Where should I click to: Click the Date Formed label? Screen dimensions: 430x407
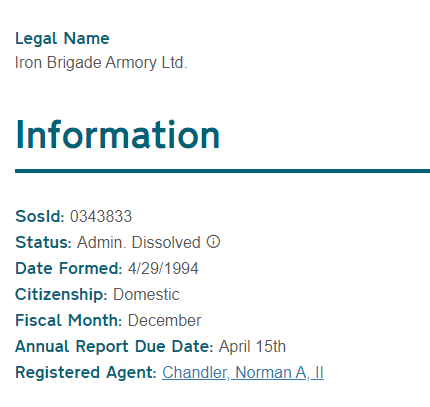click(x=69, y=268)
